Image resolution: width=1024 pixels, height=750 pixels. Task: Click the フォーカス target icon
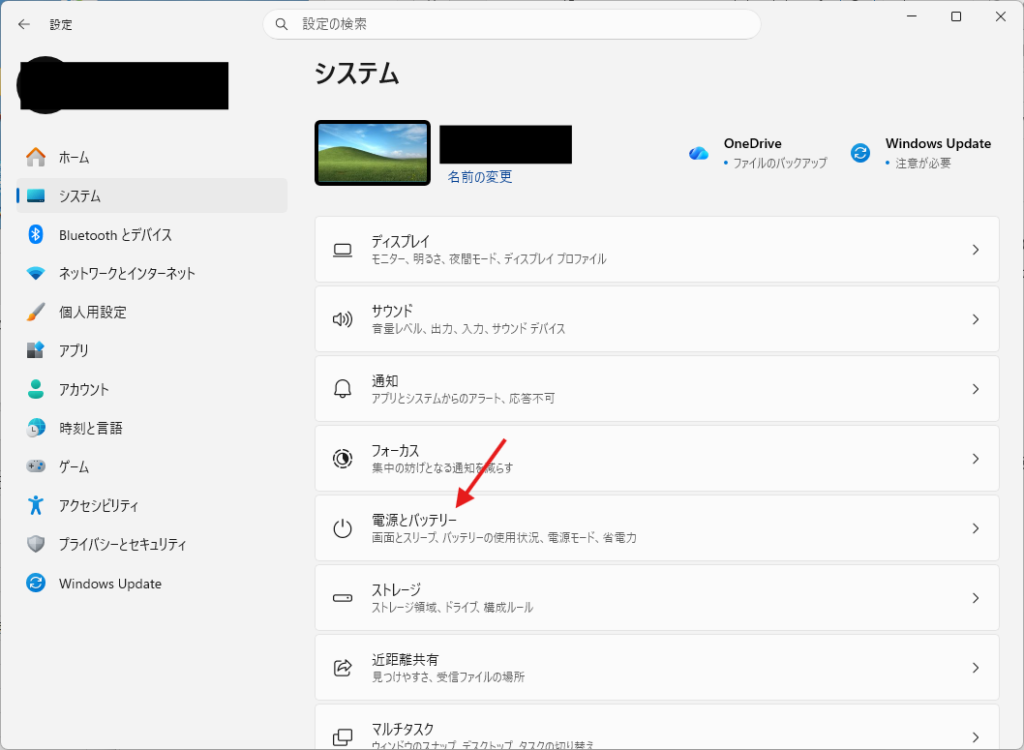(x=343, y=459)
